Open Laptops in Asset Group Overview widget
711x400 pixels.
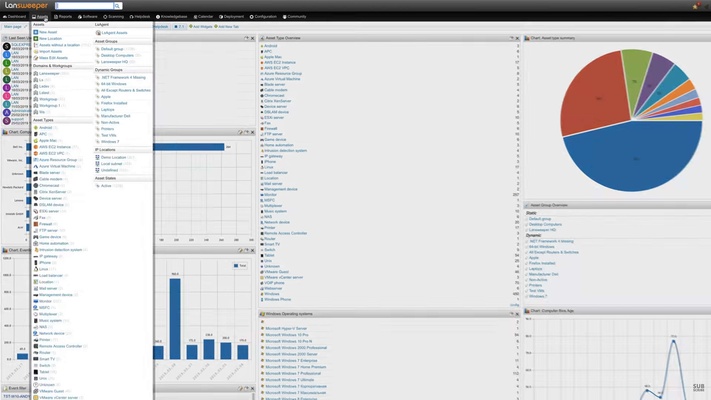click(535, 269)
